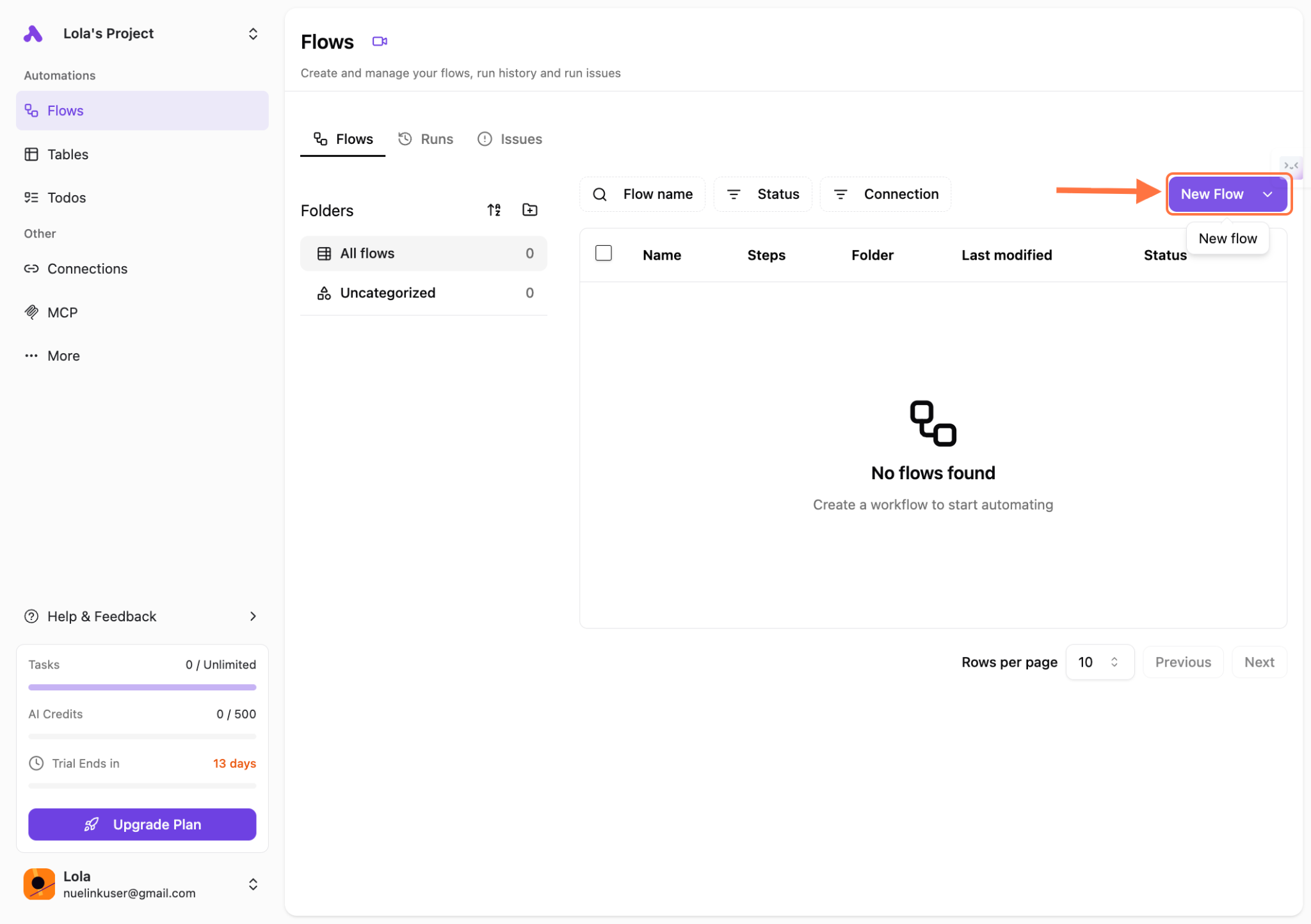Image resolution: width=1311 pixels, height=924 pixels.
Task: Click the sort folders icon
Action: [494, 210]
